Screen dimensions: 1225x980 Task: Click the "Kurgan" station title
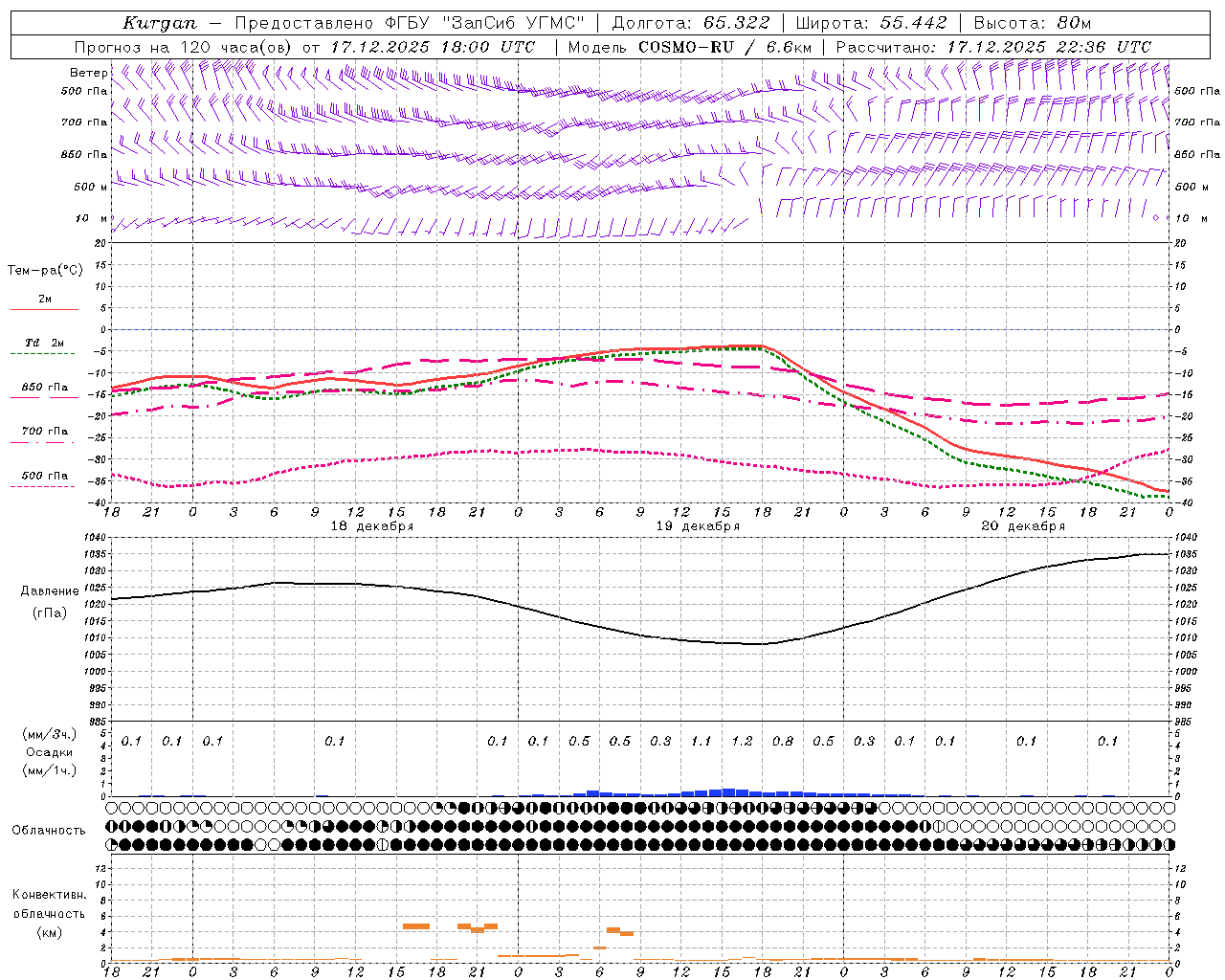[160, 23]
